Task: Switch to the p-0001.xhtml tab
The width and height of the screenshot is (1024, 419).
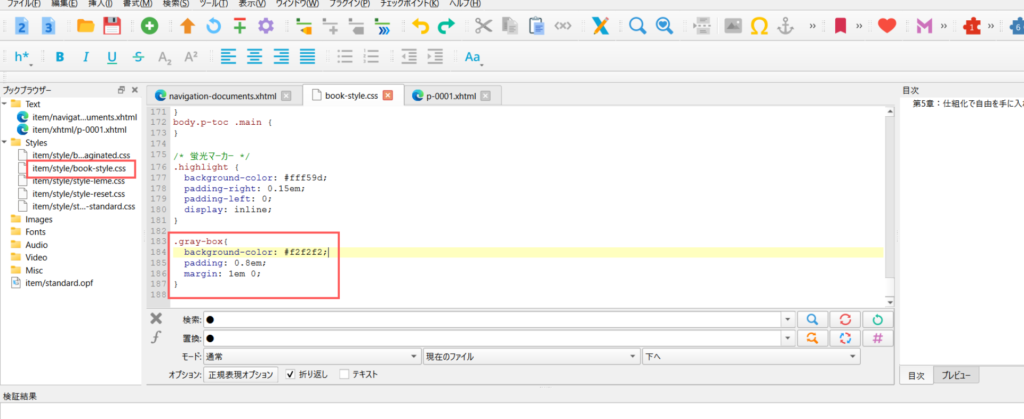Action: [x=448, y=96]
